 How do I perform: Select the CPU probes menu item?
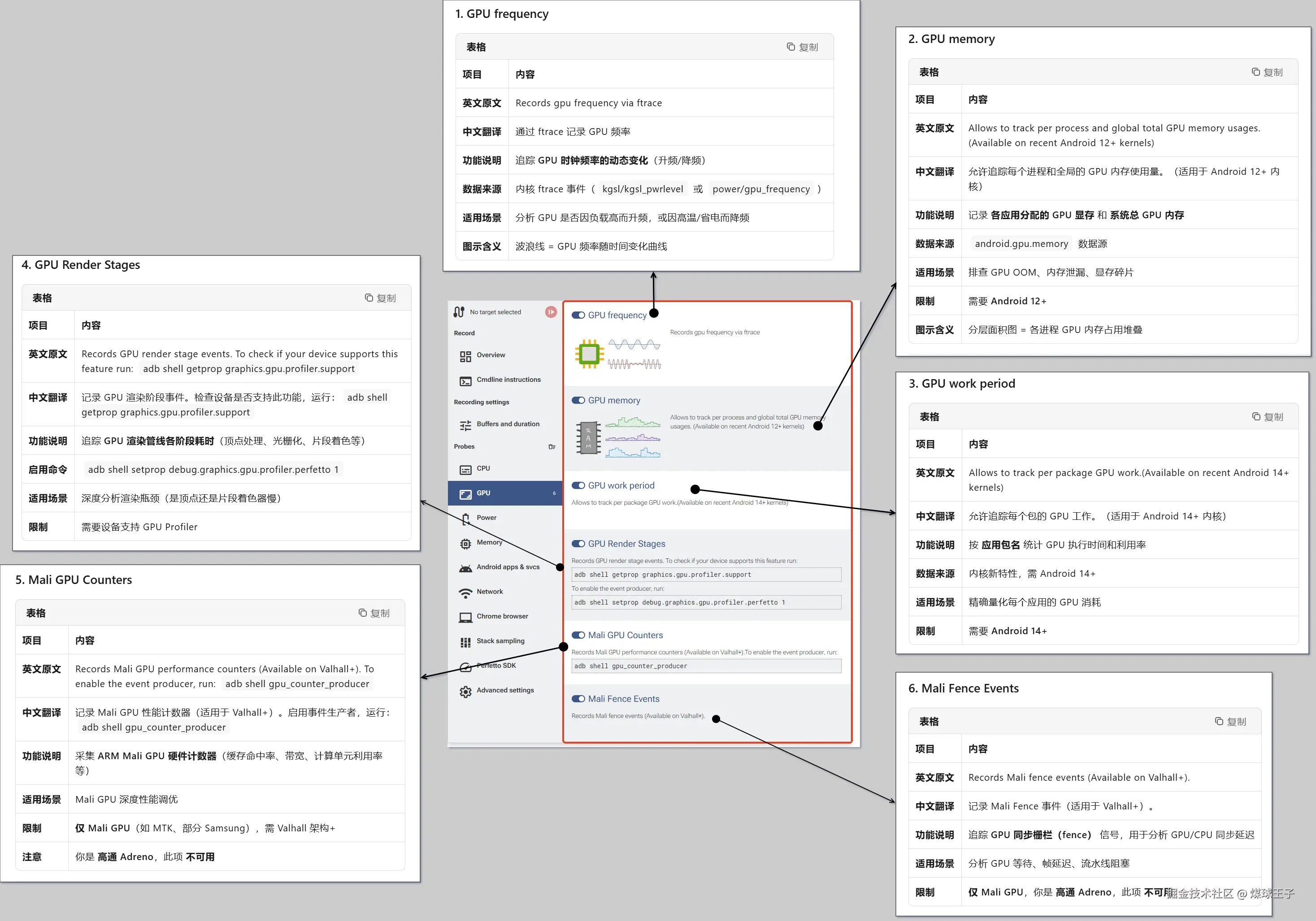tap(483, 468)
